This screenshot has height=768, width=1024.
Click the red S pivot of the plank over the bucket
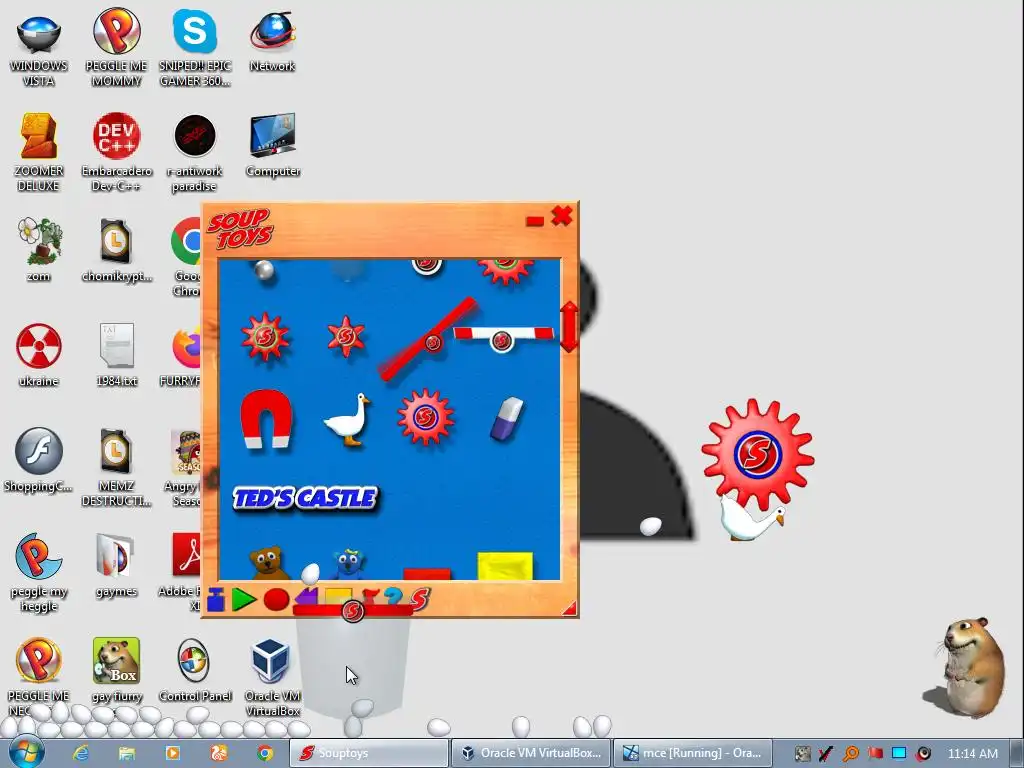[x=353, y=611]
